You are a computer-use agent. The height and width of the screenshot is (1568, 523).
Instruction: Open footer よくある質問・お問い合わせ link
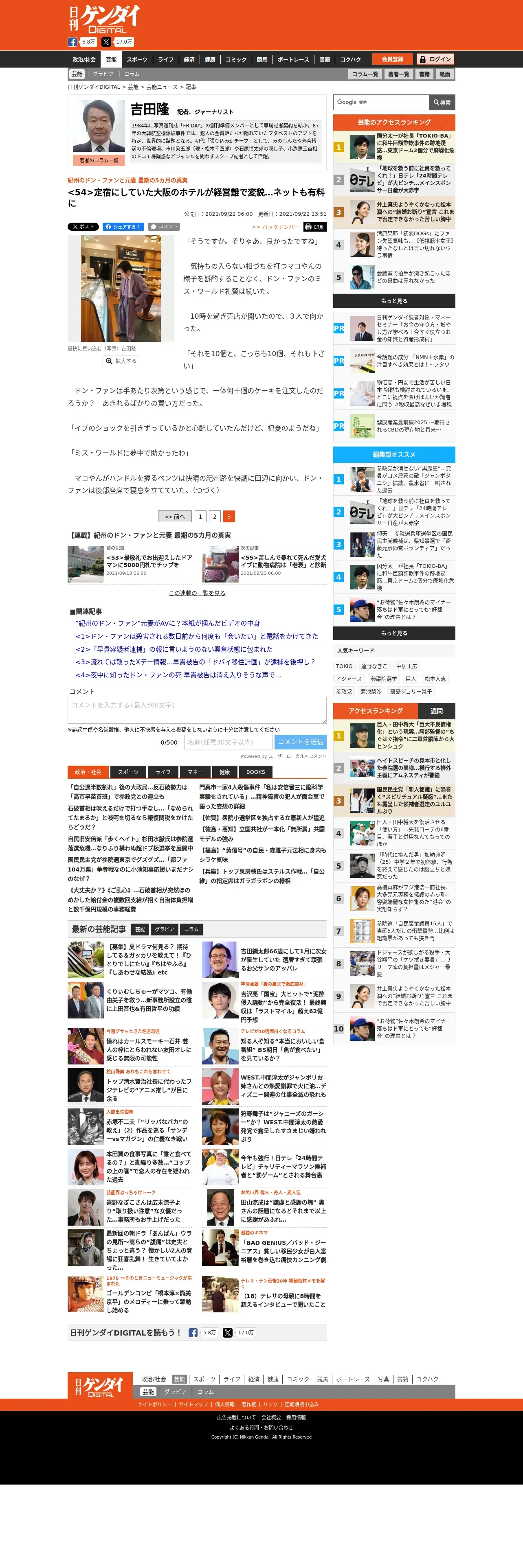pos(261,1428)
